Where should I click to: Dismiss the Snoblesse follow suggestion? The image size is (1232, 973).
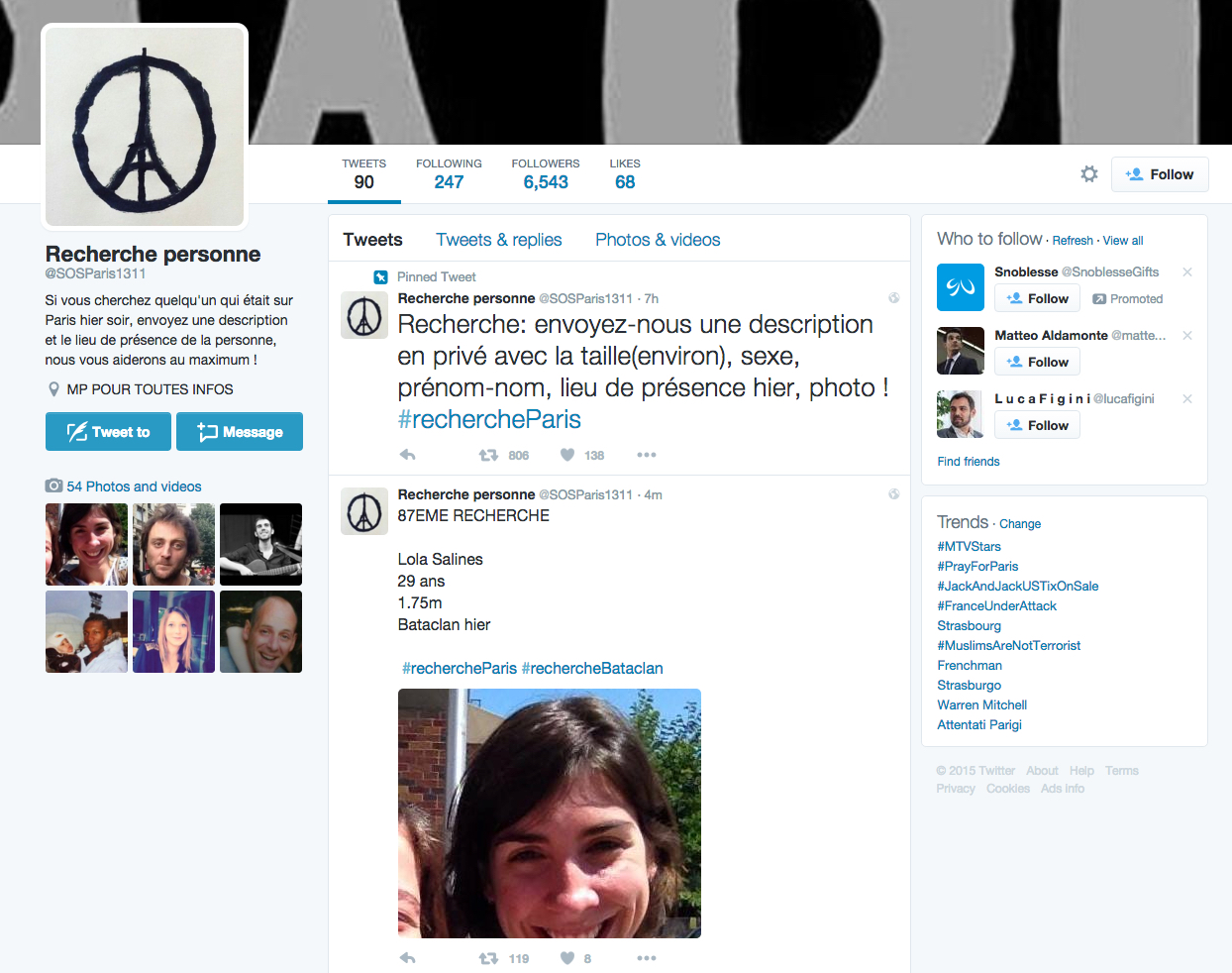pyautogui.click(x=1187, y=271)
